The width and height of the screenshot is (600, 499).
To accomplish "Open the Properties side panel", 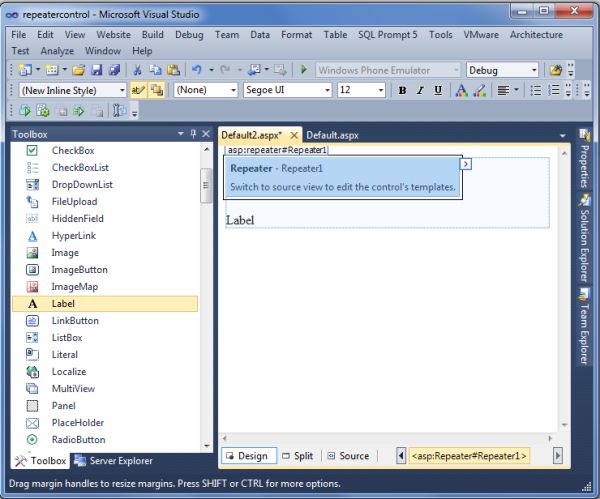I will (584, 160).
